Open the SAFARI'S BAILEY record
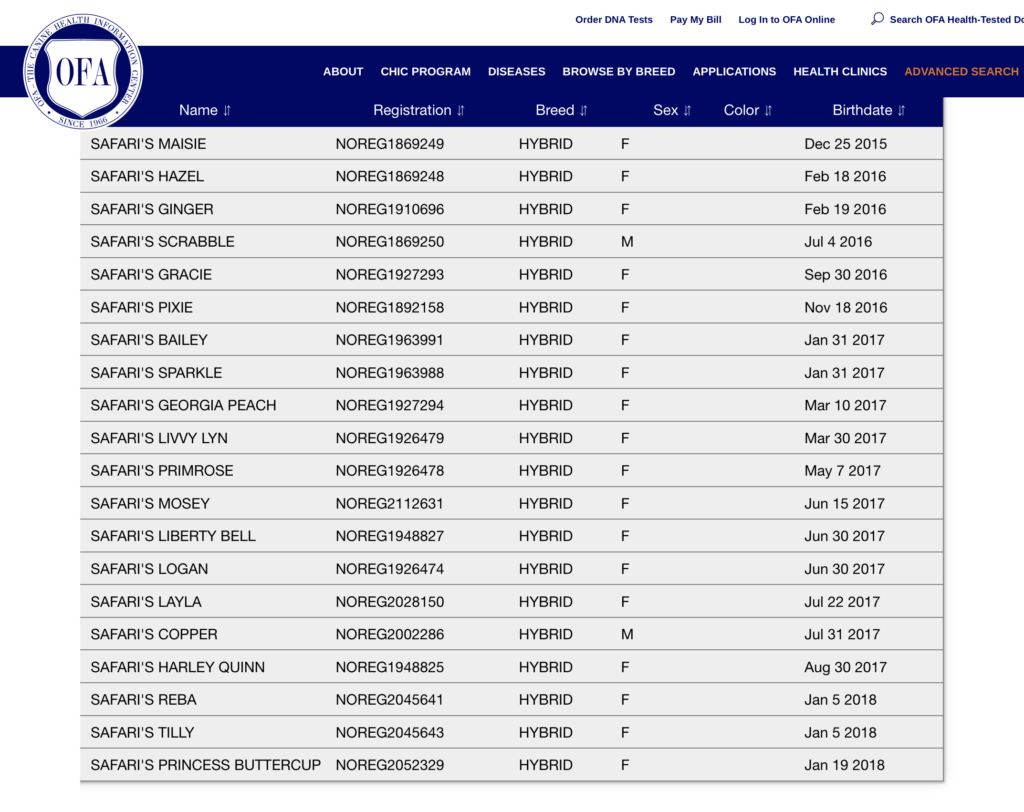 [x=149, y=340]
